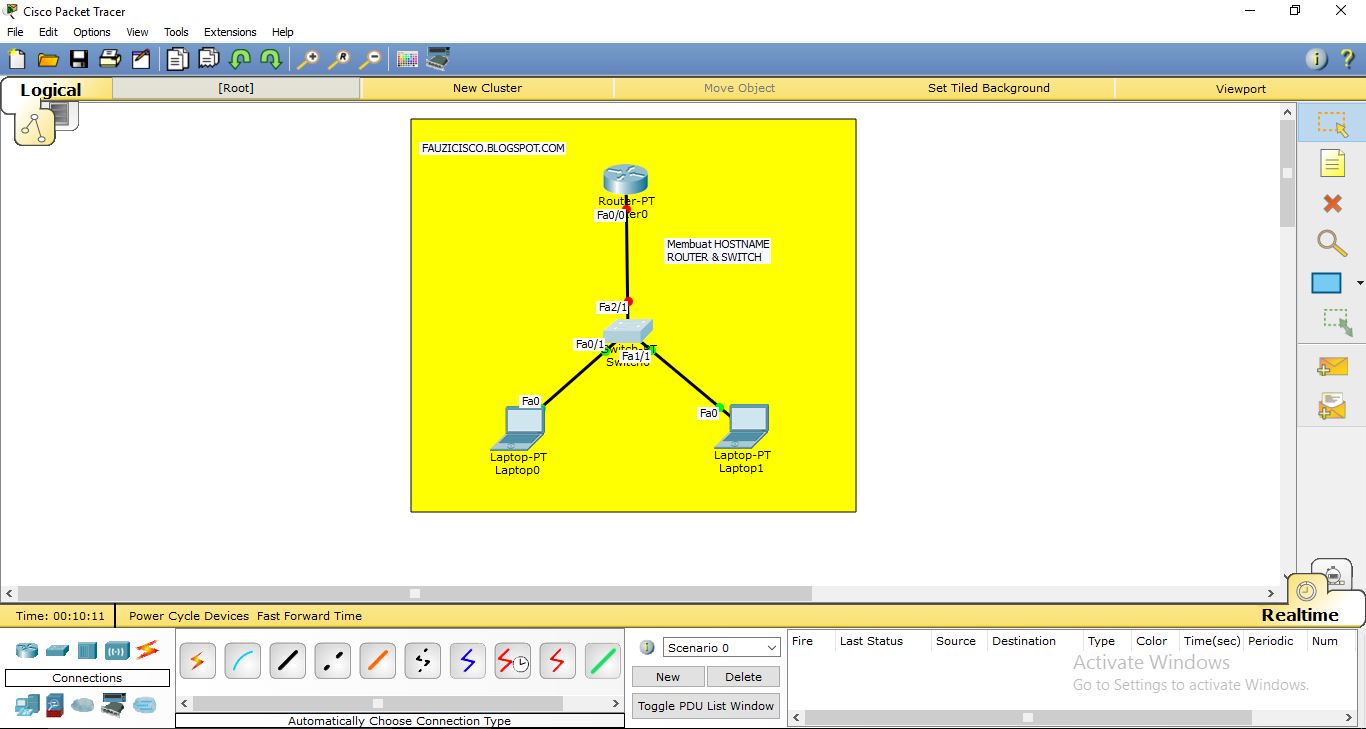The width and height of the screenshot is (1366, 729).
Task: Select the Console cable connection type
Action: [242, 660]
